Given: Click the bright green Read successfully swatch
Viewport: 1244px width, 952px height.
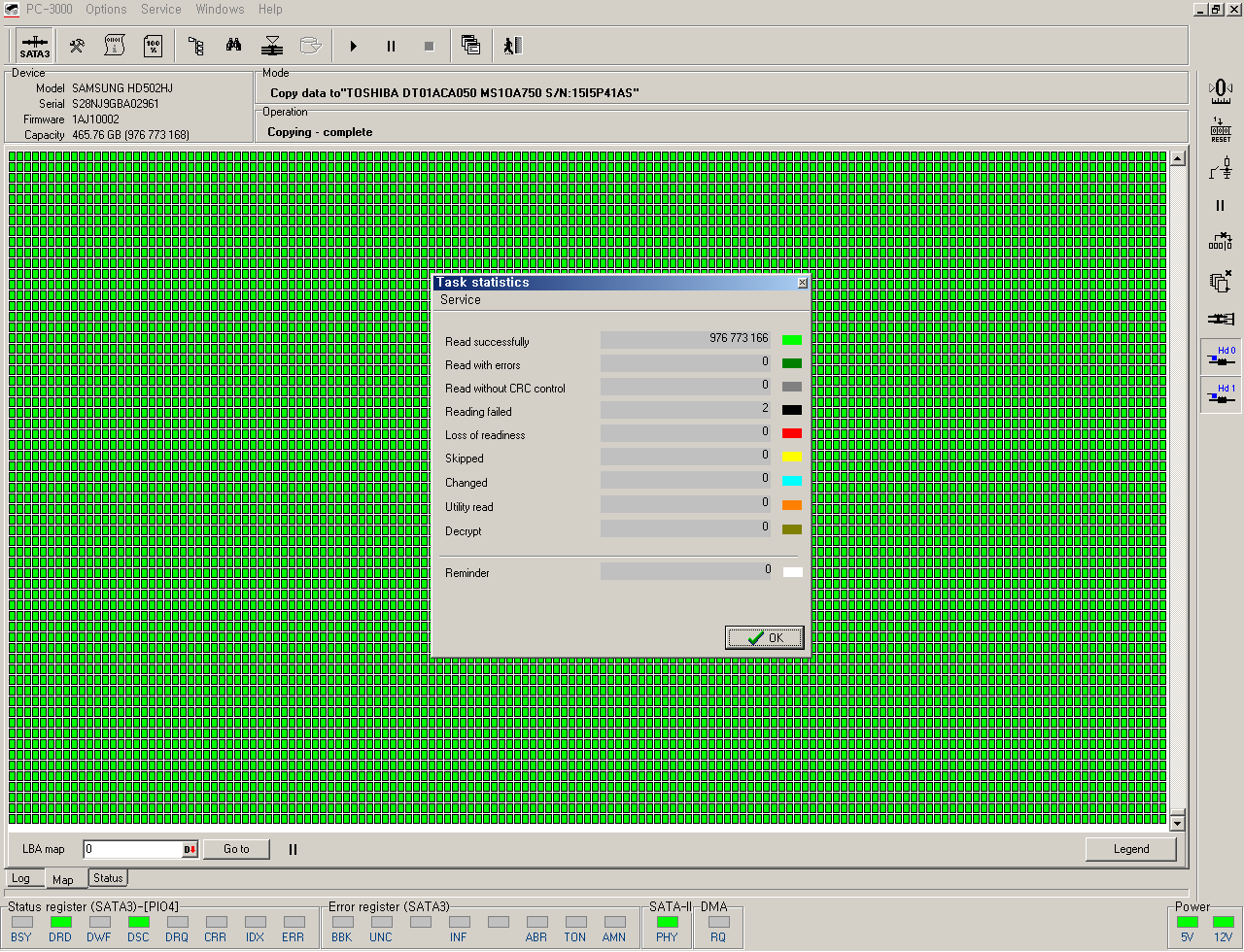Looking at the screenshot, I should pyautogui.click(x=792, y=340).
